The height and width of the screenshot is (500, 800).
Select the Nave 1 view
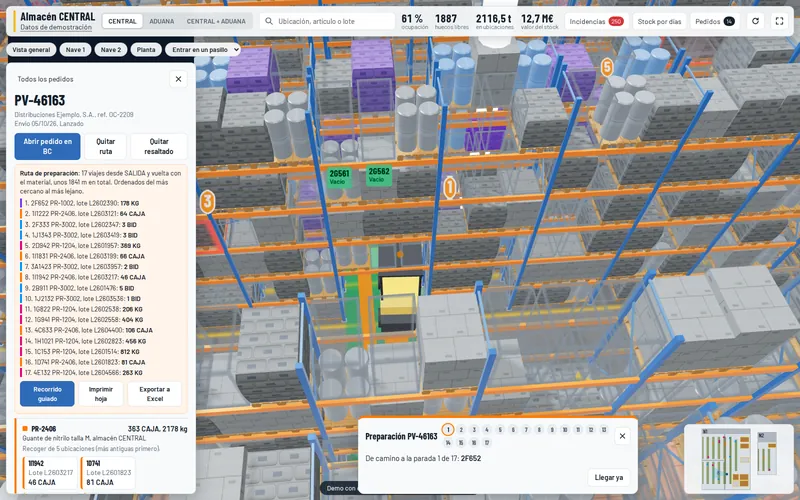click(x=76, y=49)
